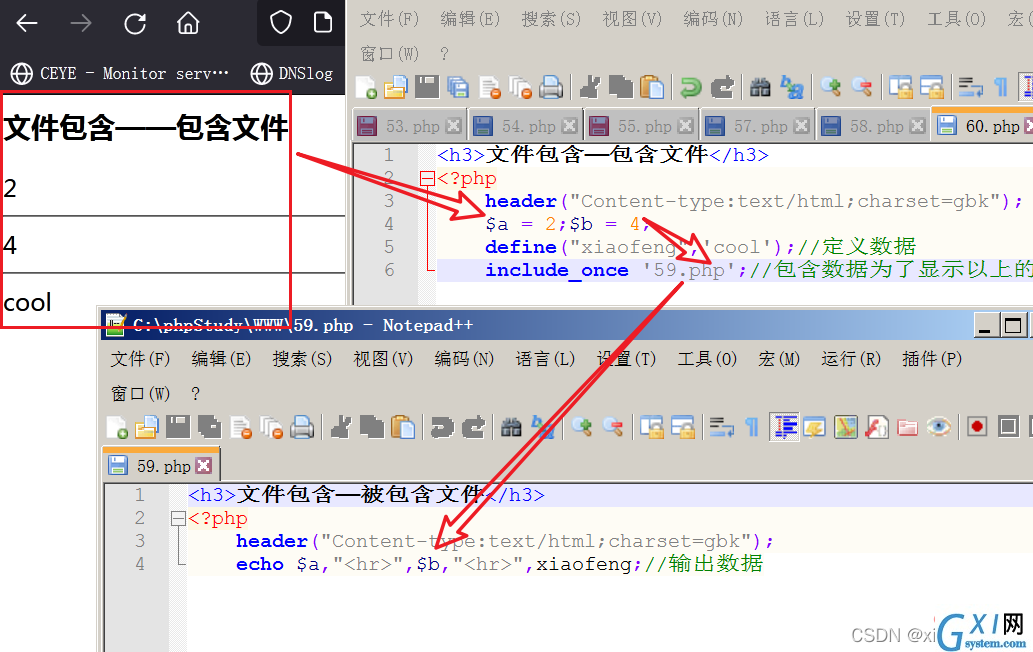The height and width of the screenshot is (652, 1033).
Task: Open 窗口(W) menu in 59.php window
Action: pyautogui.click(x=140, y=394)
